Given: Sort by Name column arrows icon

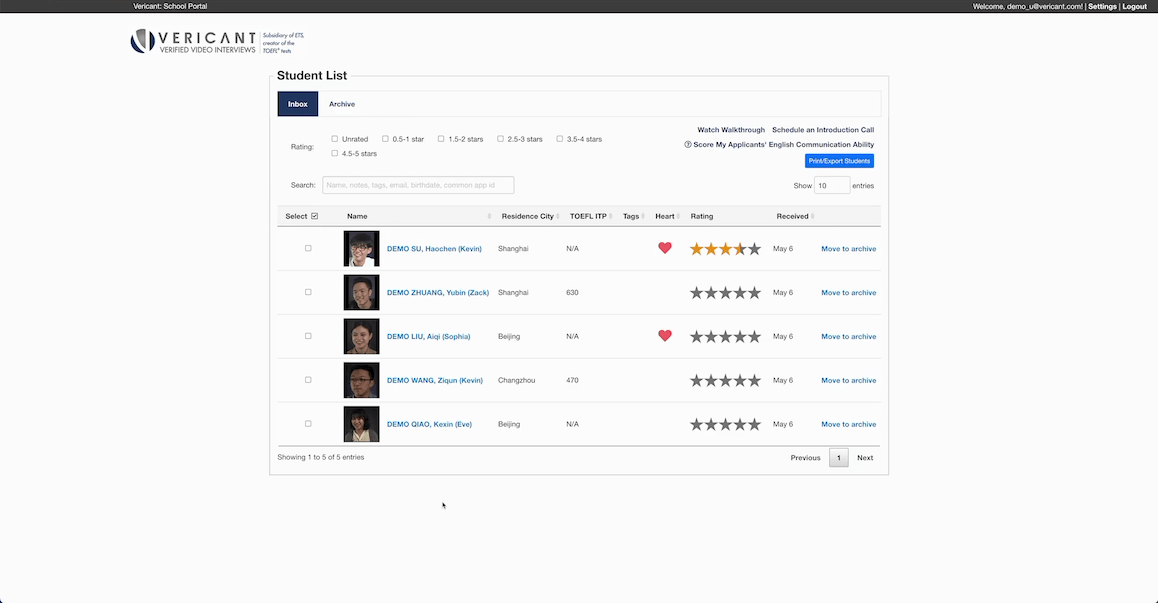Looking at the screenshot, I should [x=489, y=216].
